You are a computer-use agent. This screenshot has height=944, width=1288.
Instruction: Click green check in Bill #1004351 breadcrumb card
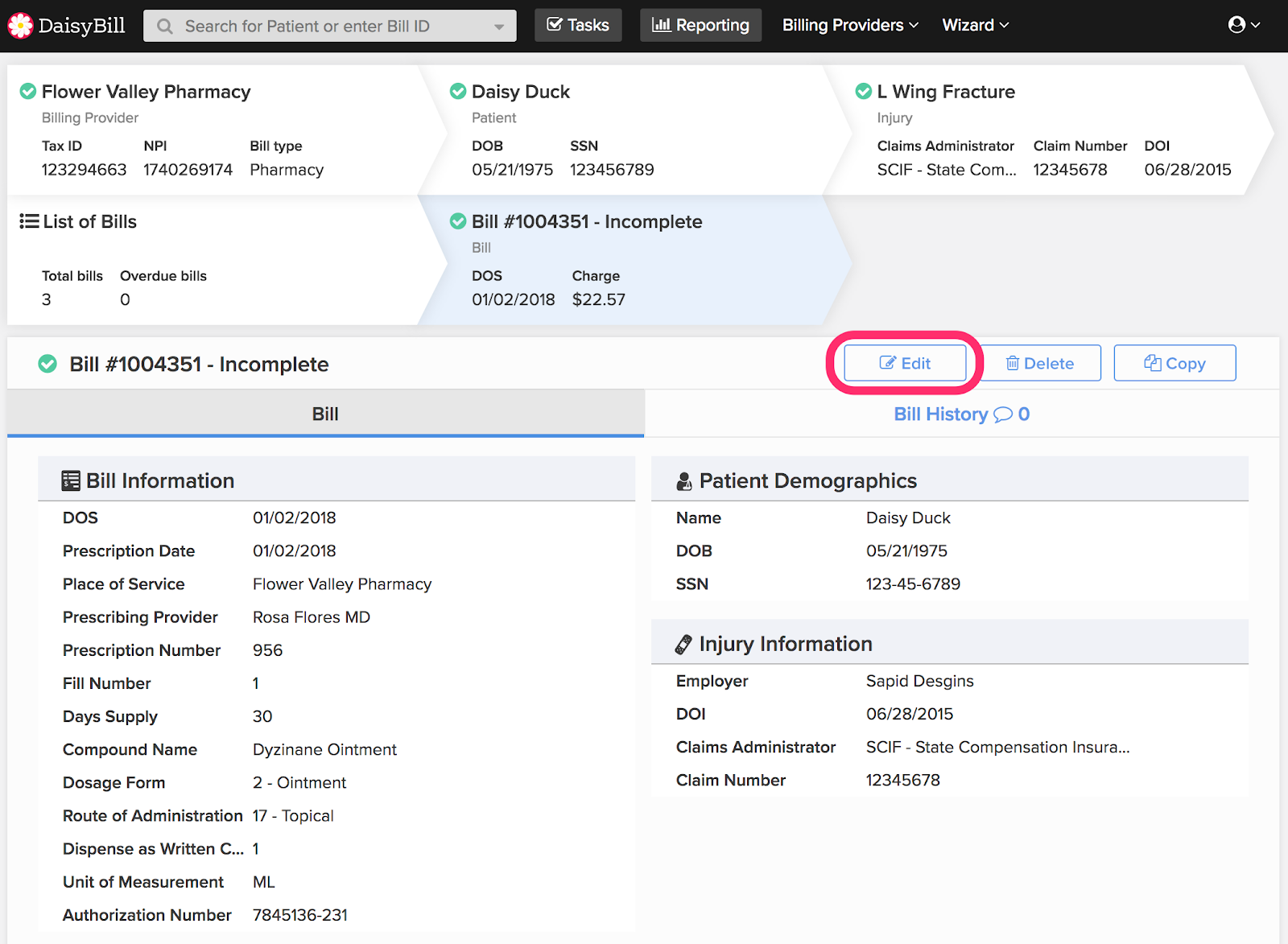[458, 221]
